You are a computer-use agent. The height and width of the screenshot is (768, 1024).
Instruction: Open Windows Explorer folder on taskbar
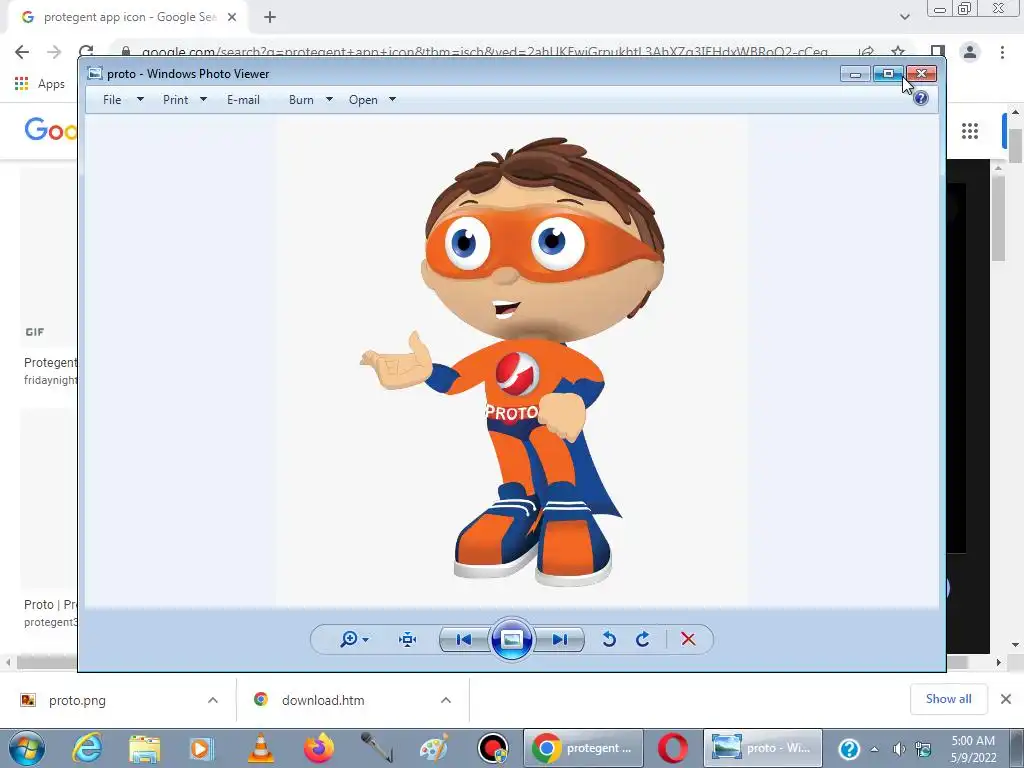click(144, 749)
